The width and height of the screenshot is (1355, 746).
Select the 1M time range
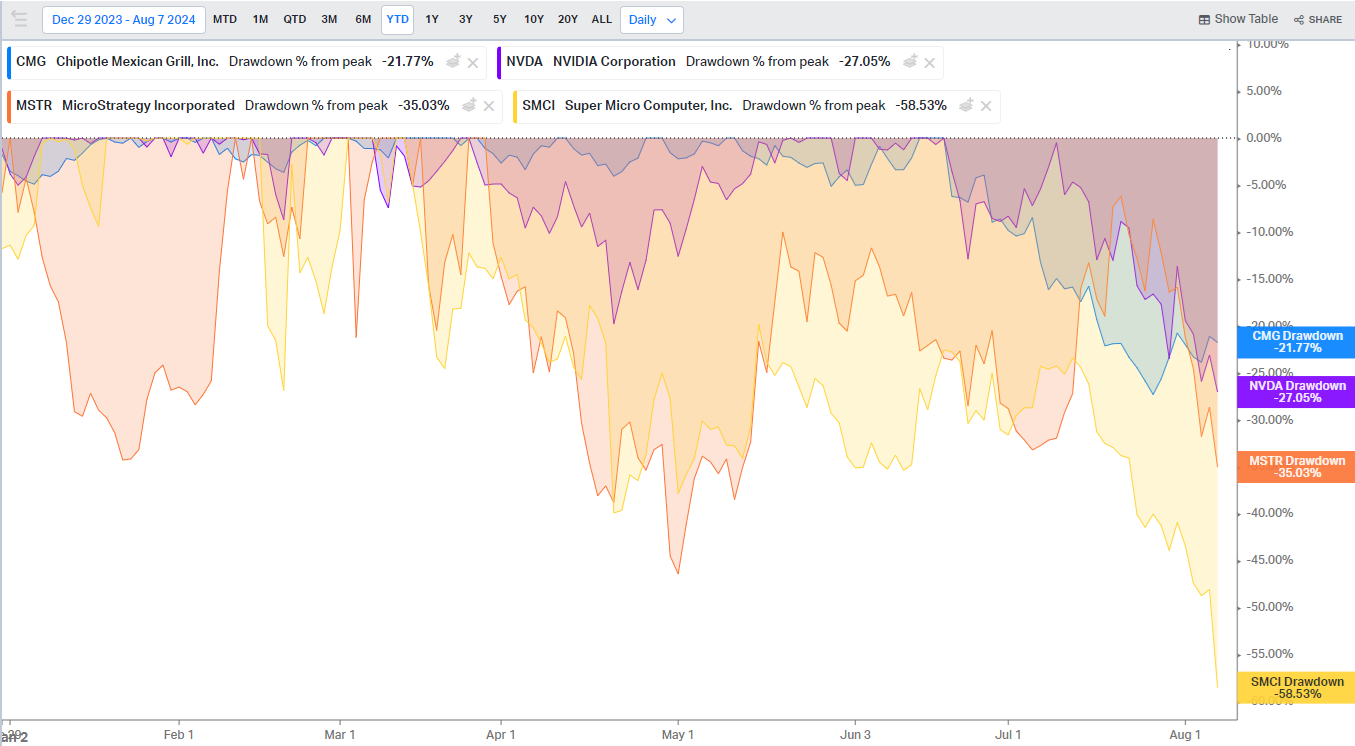click(x=260, y=20)
